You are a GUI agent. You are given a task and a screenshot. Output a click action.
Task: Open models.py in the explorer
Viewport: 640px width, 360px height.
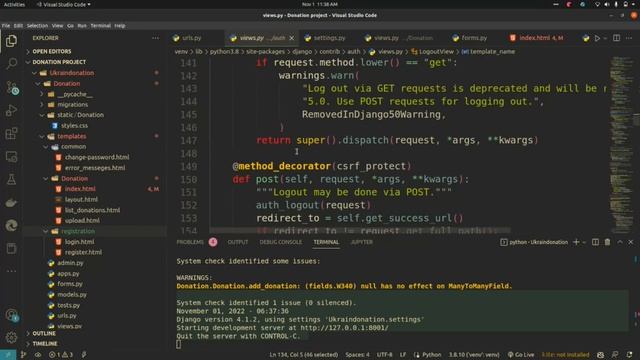(72, 295)
